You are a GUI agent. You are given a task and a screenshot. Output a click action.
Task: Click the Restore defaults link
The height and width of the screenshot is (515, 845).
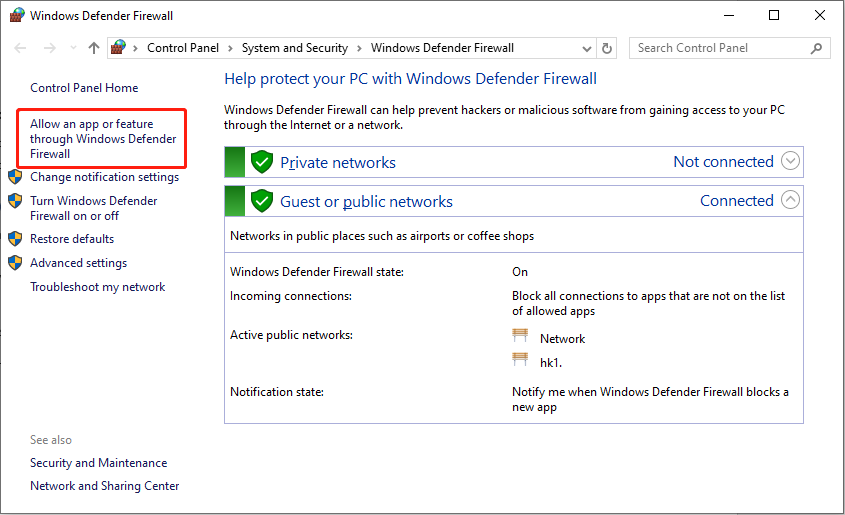point(72,239)
